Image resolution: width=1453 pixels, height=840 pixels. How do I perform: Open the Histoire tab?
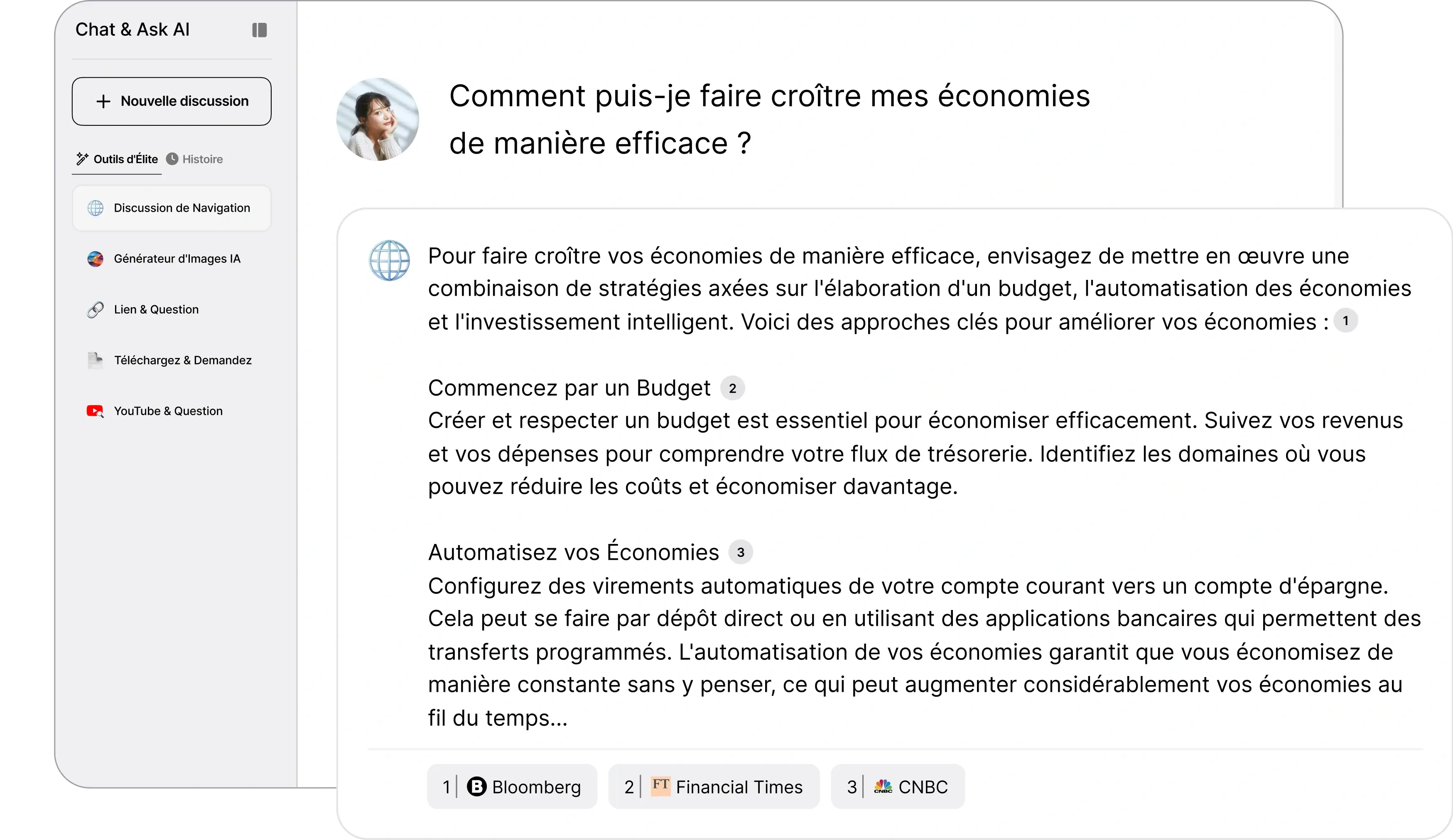pos(202,159)
